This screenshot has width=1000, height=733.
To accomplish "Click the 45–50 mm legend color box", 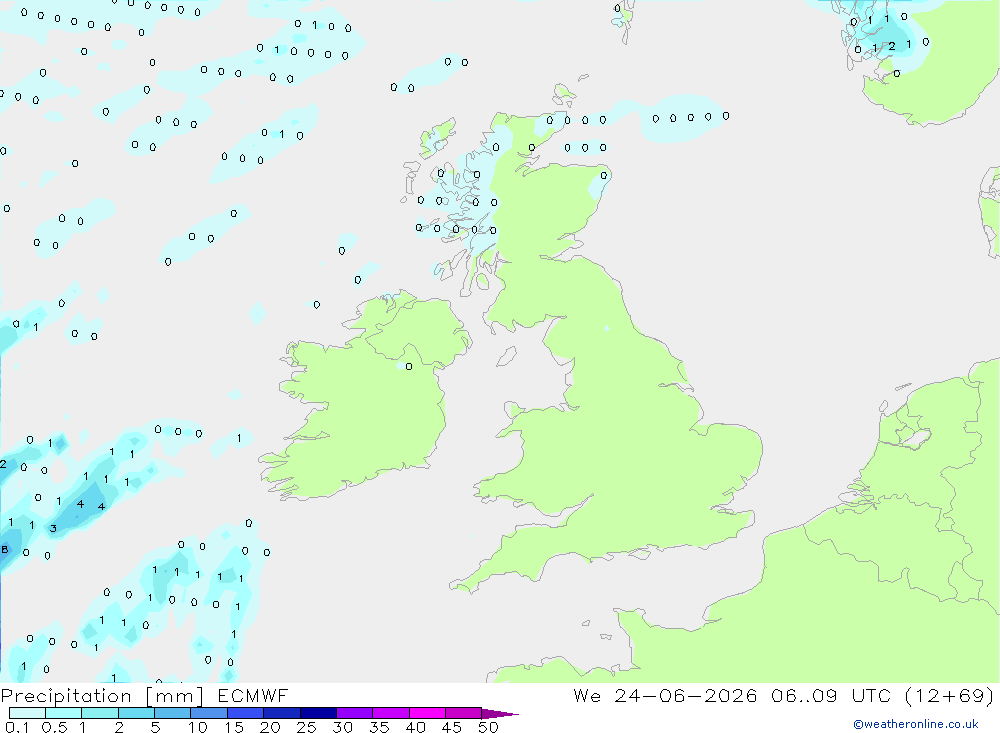I will coord(464,713).
